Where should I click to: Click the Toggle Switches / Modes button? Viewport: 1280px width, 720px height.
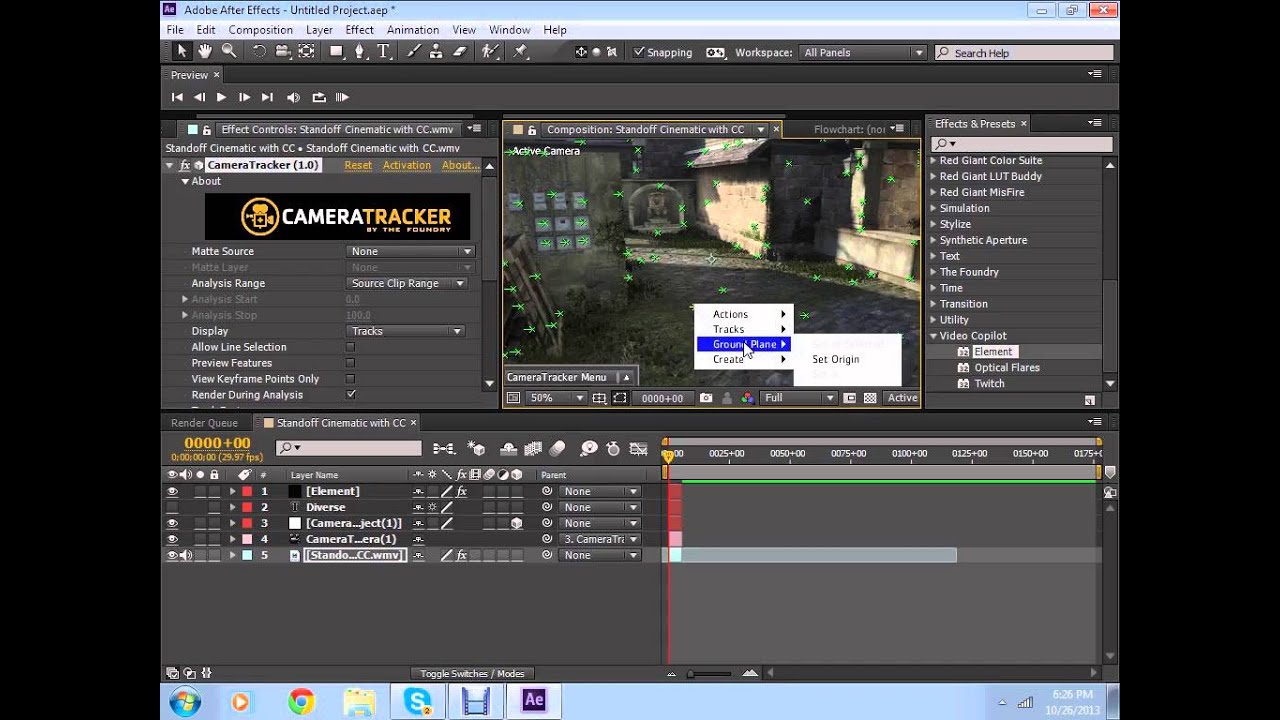[472, 673]
